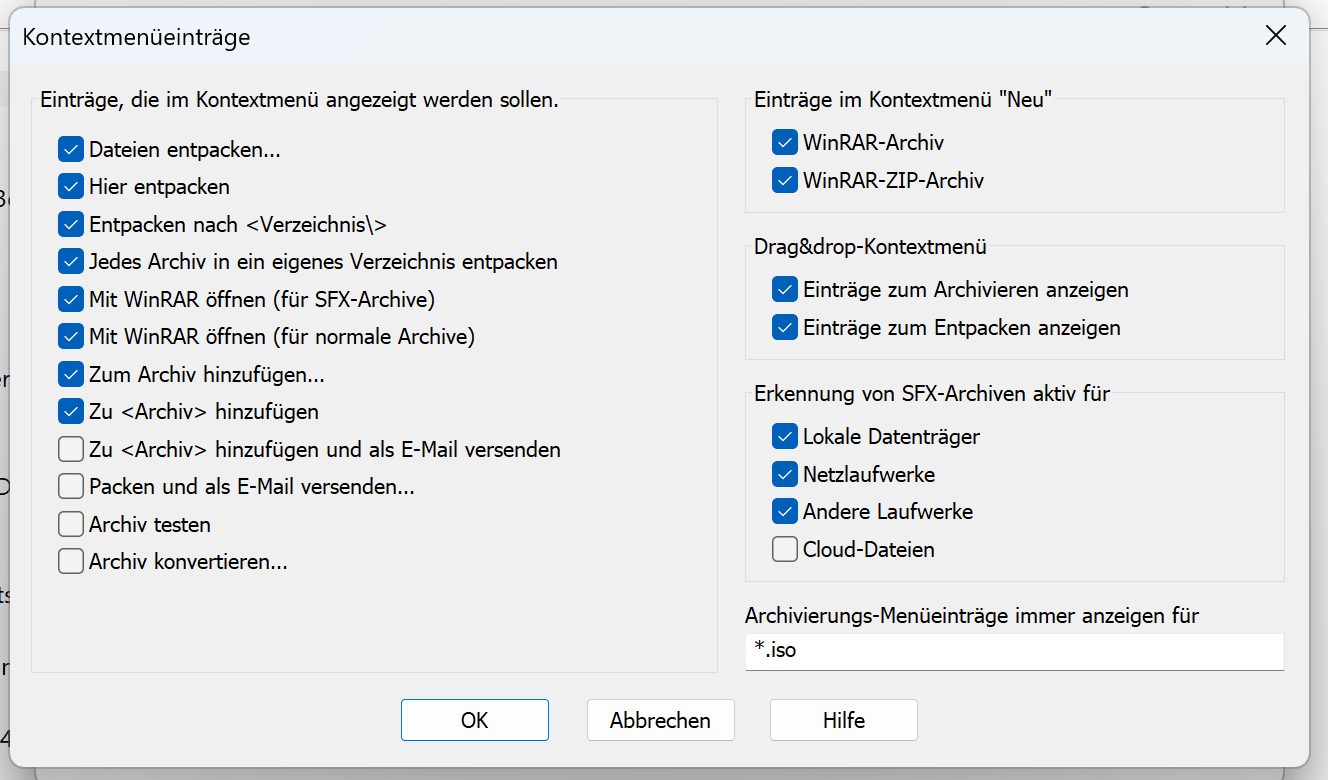Disable 'Einträge zum Archivieren anzeigen'

[785, 290]
